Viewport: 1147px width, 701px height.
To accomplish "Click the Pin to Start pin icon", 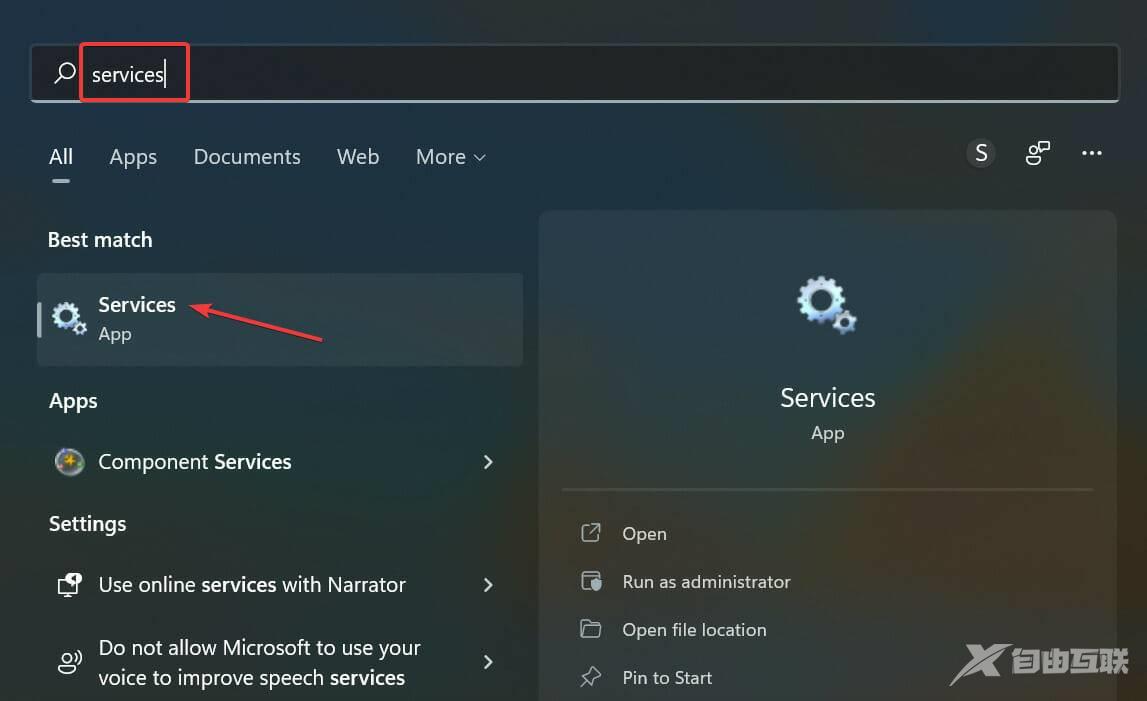I will point(590,677).
